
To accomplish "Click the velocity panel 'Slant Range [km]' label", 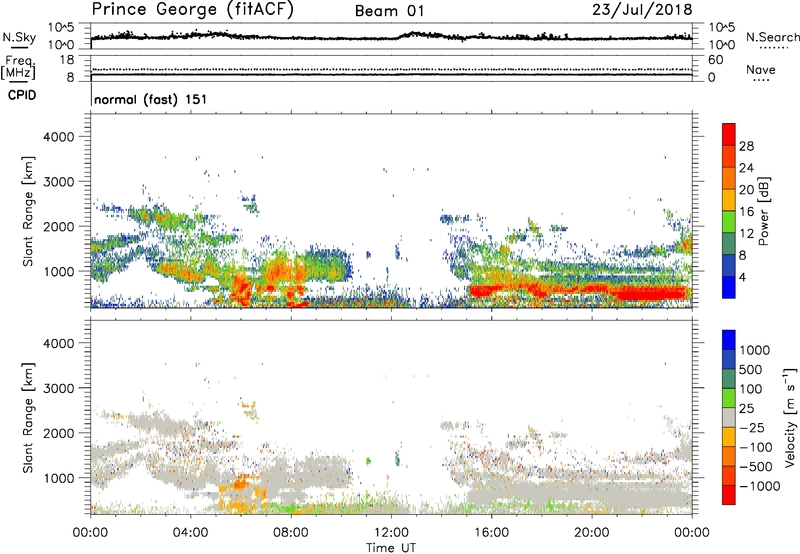I will click(x=28, y=417).
